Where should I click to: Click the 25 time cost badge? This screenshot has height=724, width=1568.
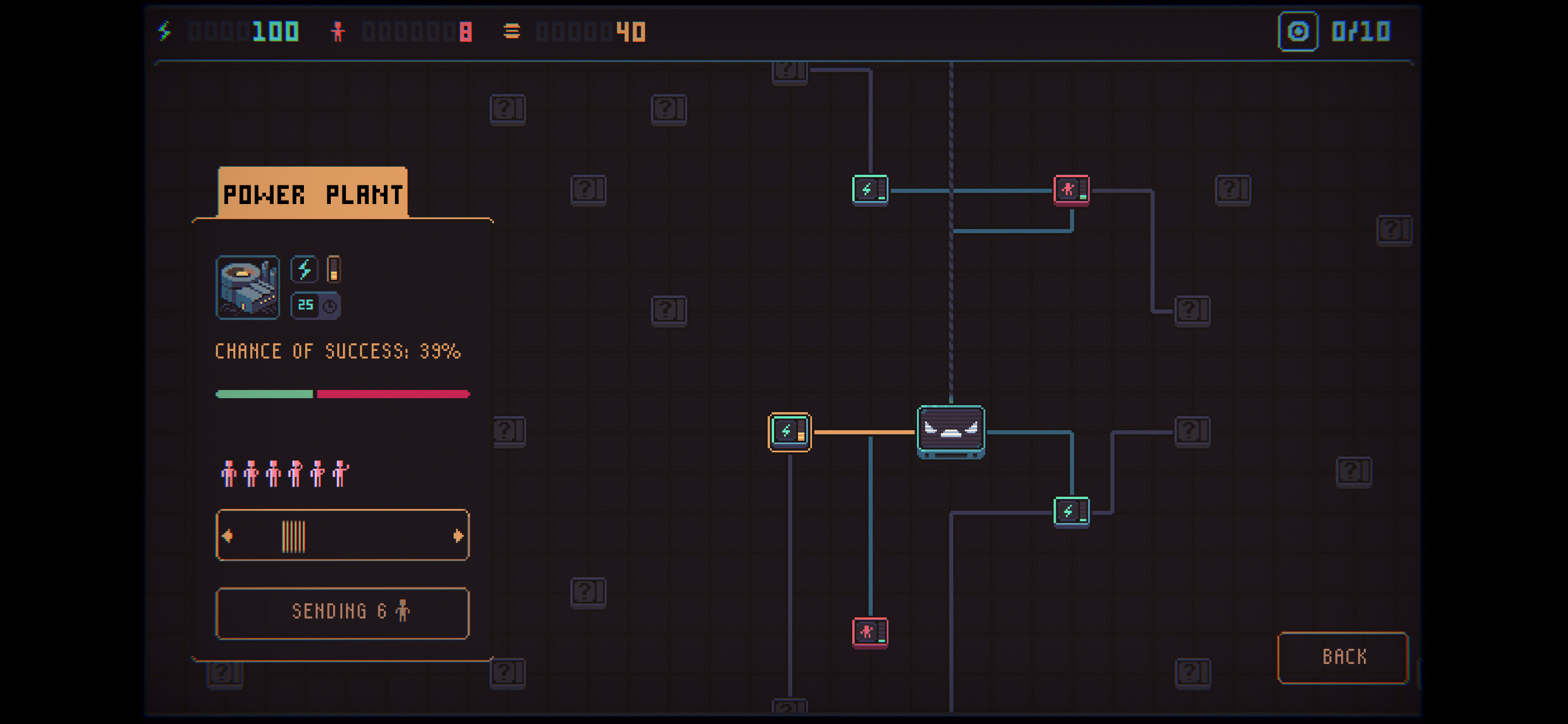tap(316, 305)
